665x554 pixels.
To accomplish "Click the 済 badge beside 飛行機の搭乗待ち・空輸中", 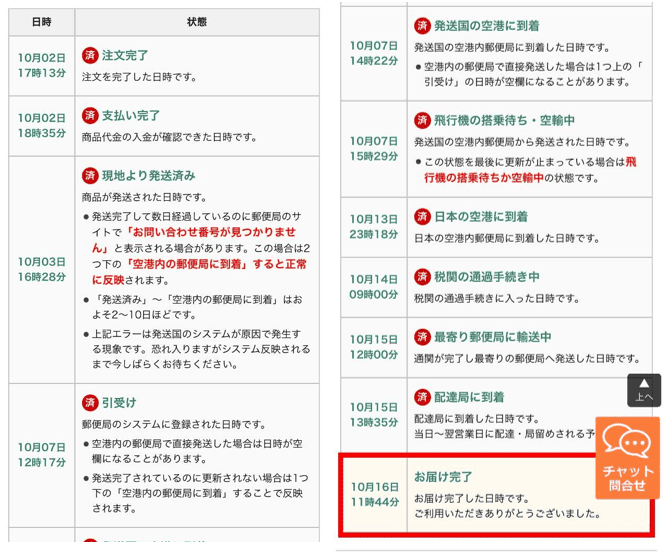I will 422,120.
